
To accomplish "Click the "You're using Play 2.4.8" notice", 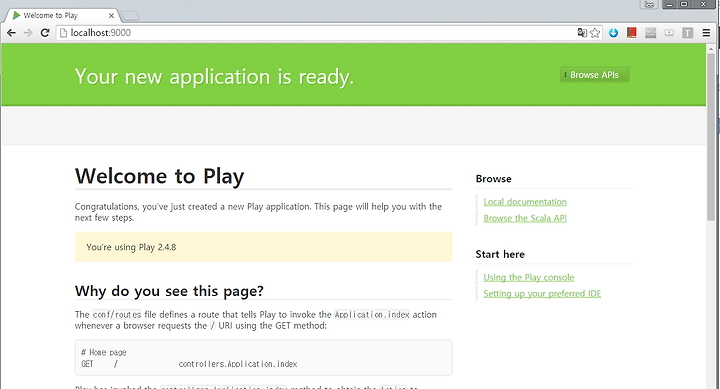I will click(x=263, y=247).
